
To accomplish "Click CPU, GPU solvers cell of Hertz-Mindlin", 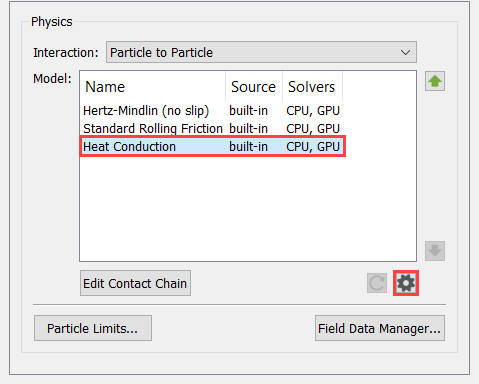I will point(313,111).
